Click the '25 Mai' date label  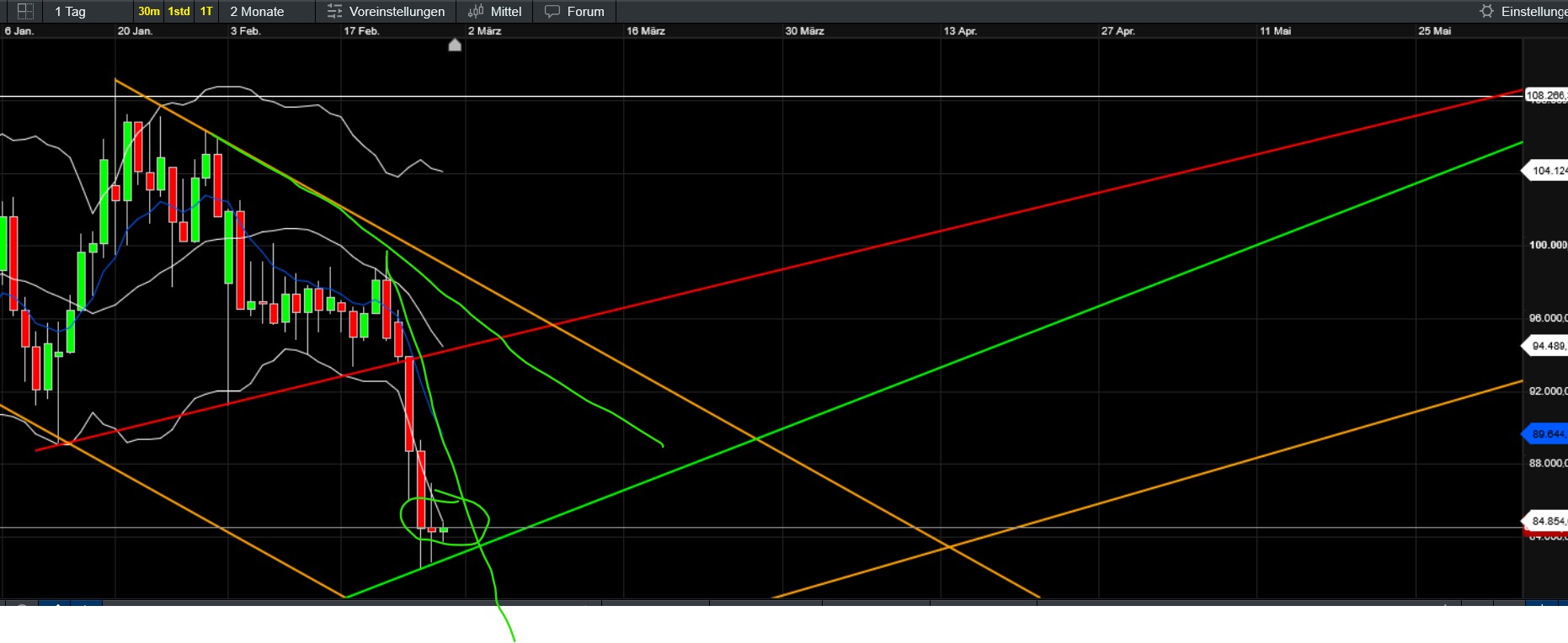click(x=1434, y=31)
